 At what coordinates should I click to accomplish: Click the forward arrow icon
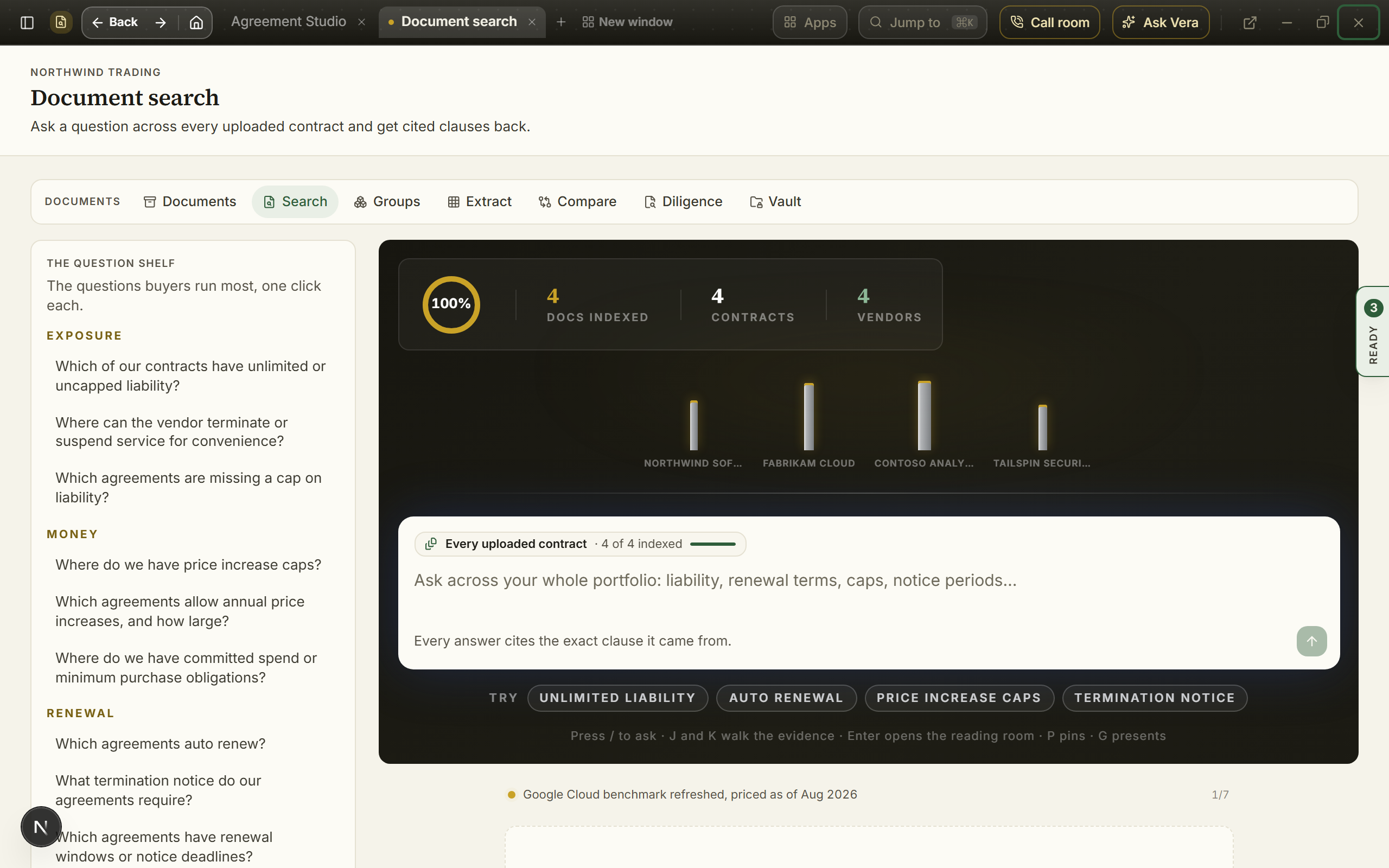pos(161,22)
